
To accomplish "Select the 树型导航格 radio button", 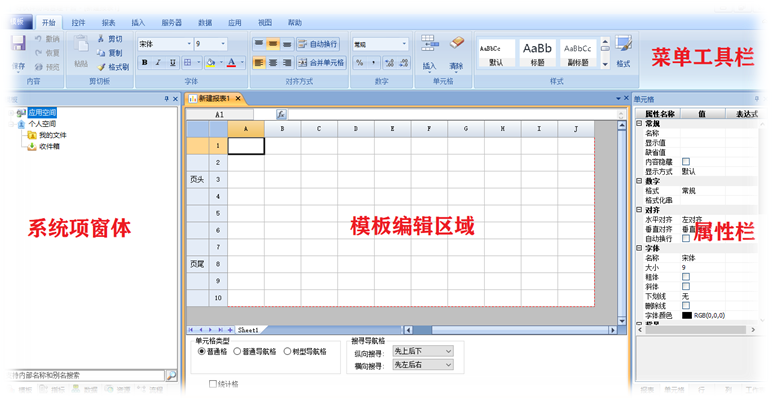I will [x=288, y=352].
